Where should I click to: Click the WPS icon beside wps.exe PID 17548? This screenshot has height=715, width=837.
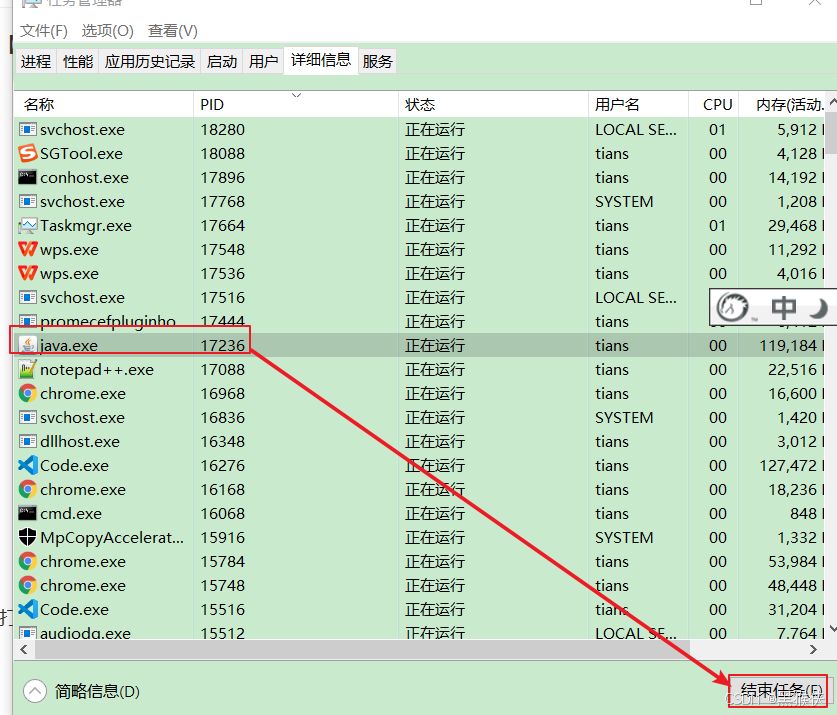pos(25,249)
